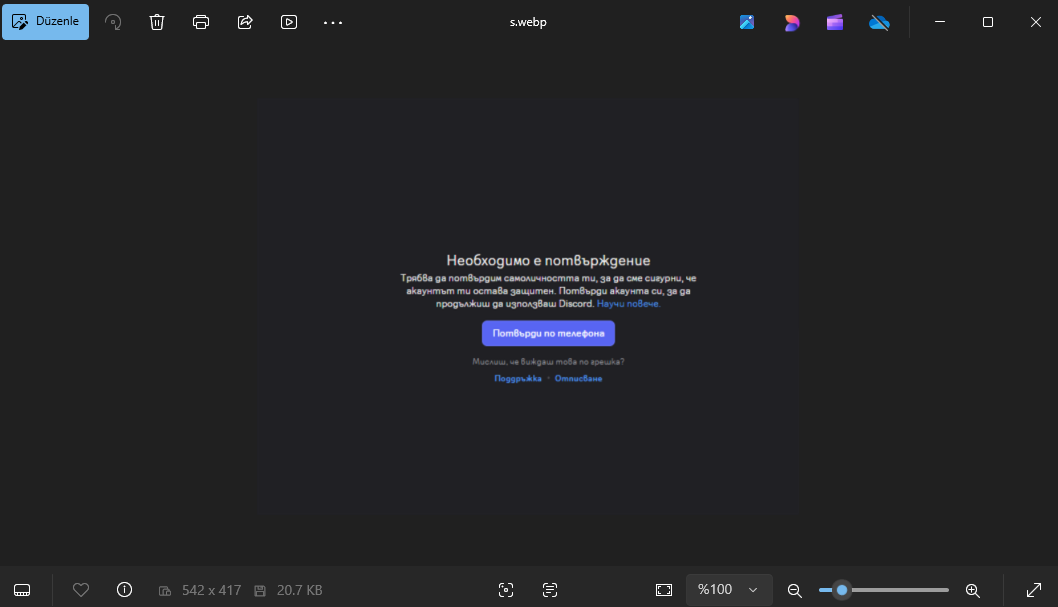
Task: Click the Научи повече link in image
Action: (x=628, y=304)
